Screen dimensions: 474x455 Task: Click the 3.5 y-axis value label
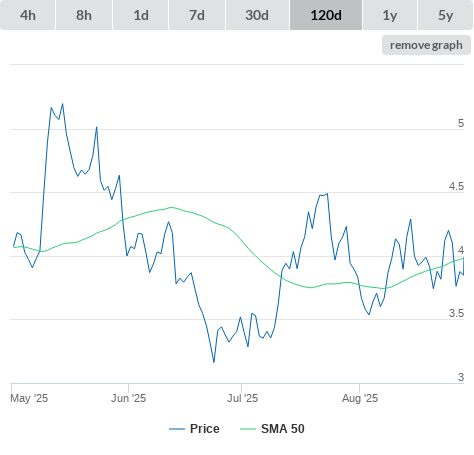(456, 313)
